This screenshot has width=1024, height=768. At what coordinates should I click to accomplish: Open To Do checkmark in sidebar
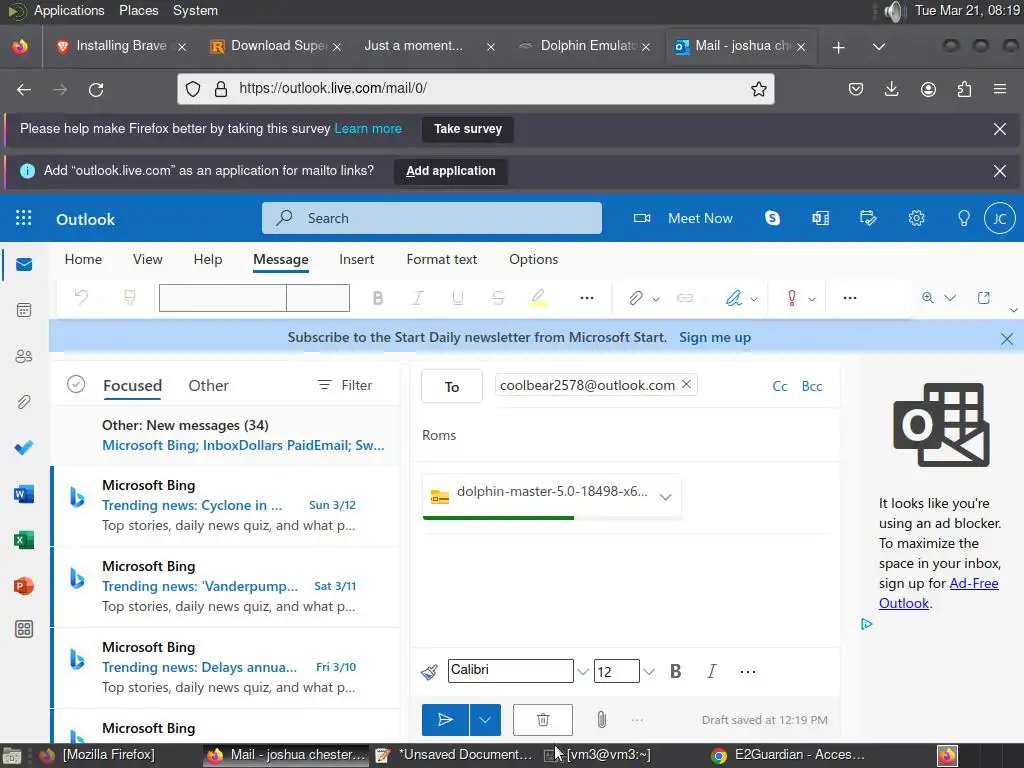[x=24, y=448]
